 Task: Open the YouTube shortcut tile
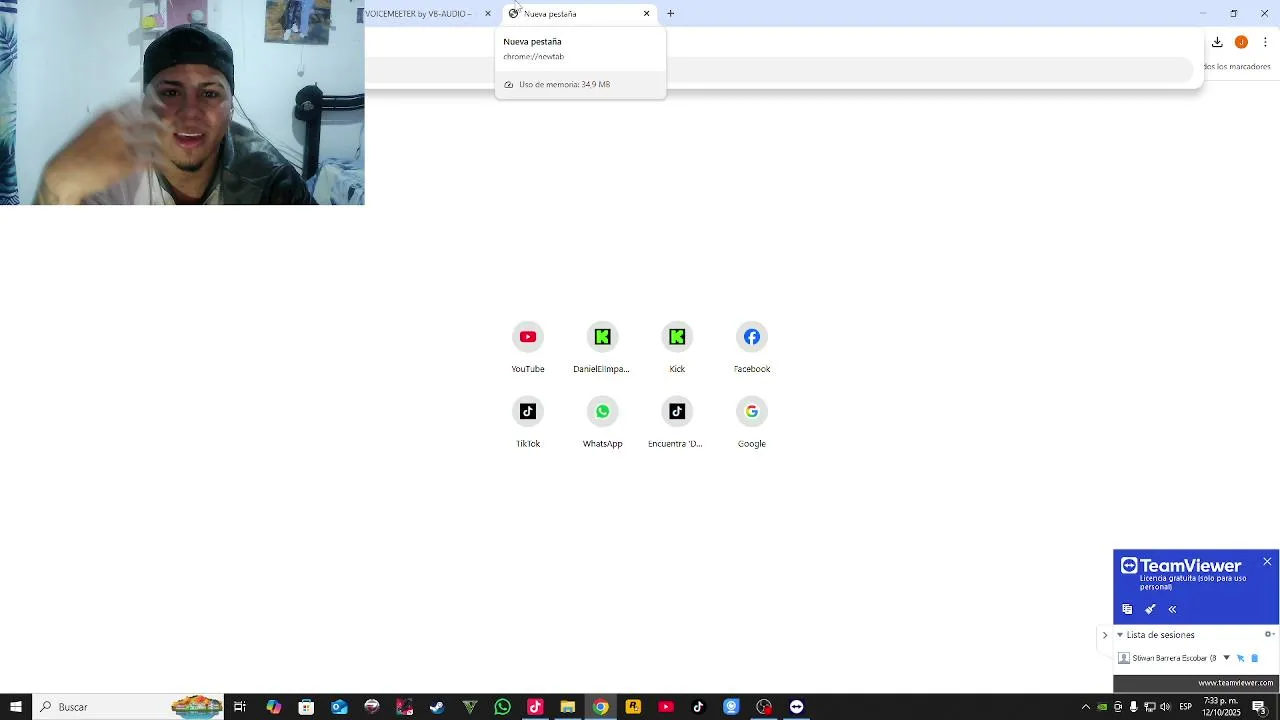click(x=528, y=348)
